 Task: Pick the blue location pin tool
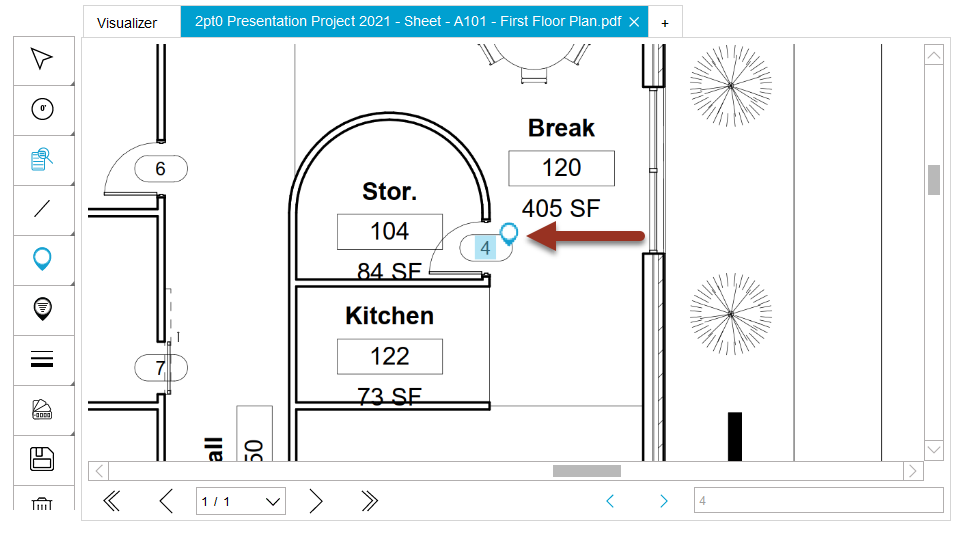click(42, 259)
